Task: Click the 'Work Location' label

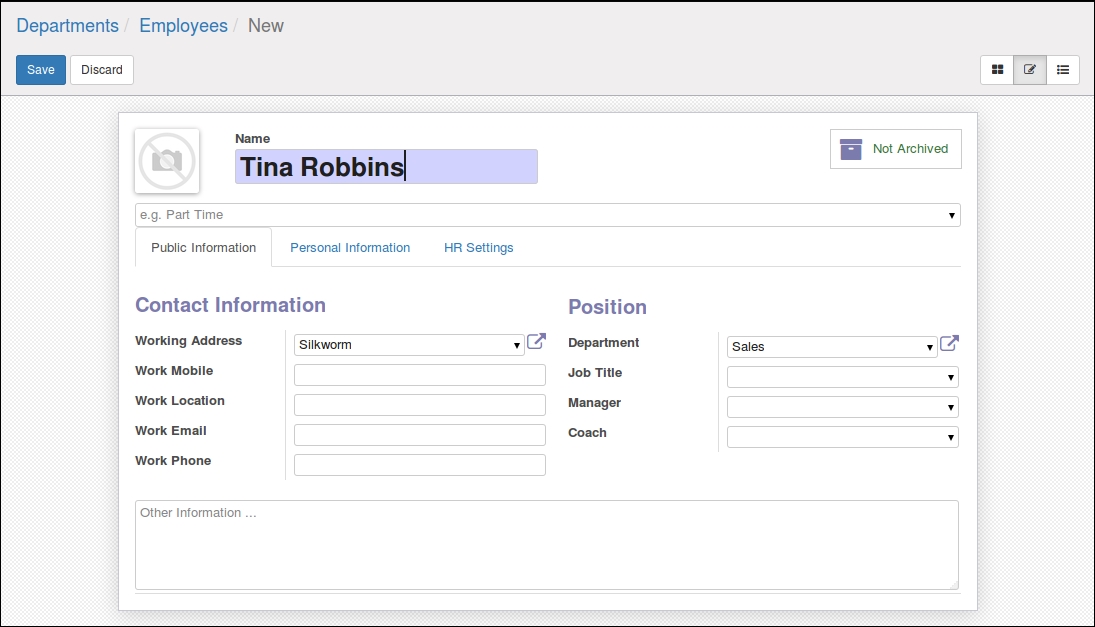Action: coord(180,401)
